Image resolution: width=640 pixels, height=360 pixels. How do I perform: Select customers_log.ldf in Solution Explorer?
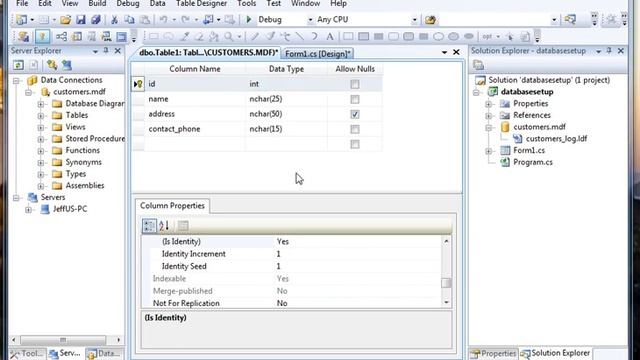[x=556, y=139]
